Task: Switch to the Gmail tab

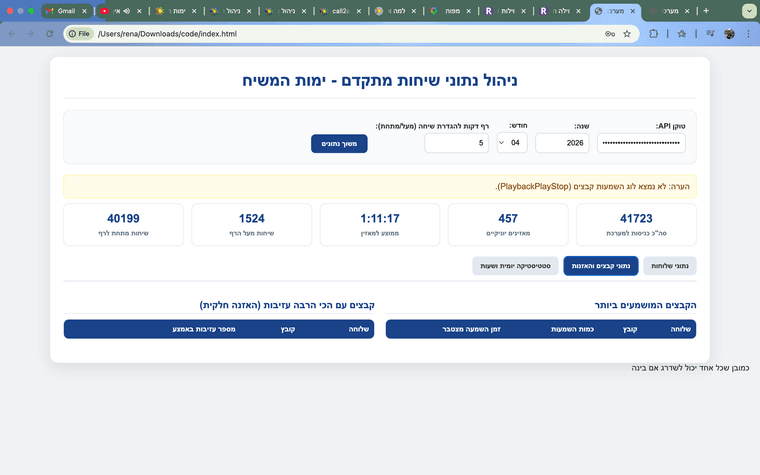Action: pos(66,11)
